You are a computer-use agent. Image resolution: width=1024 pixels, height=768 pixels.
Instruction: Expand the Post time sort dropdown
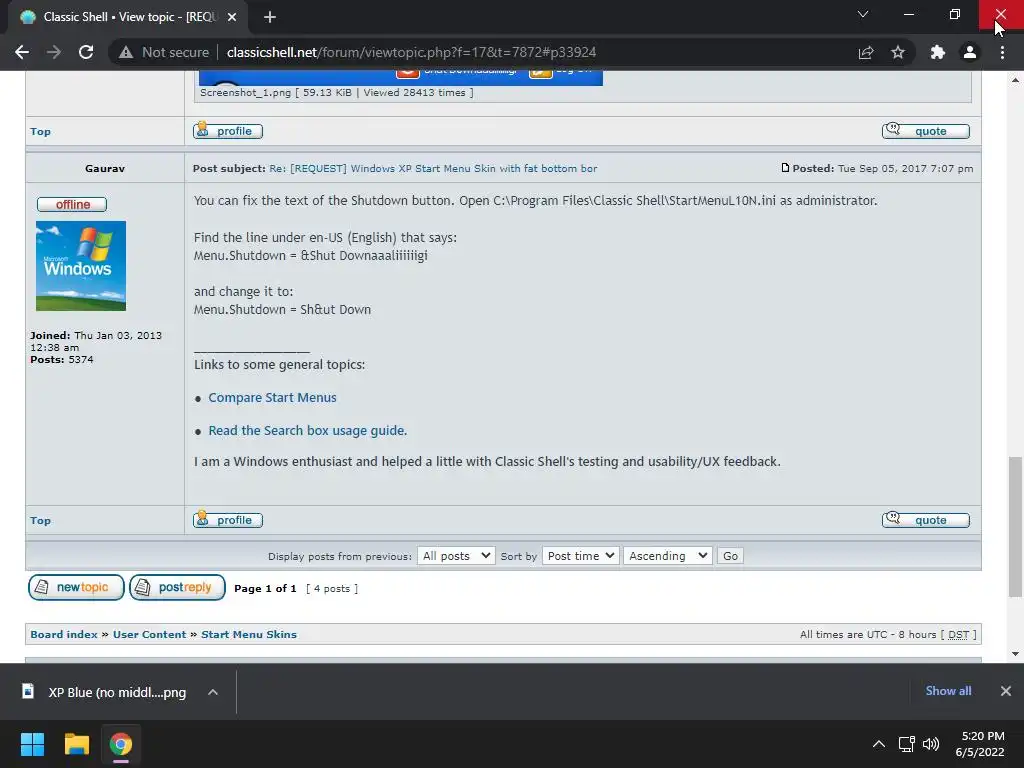pos(581,556)
